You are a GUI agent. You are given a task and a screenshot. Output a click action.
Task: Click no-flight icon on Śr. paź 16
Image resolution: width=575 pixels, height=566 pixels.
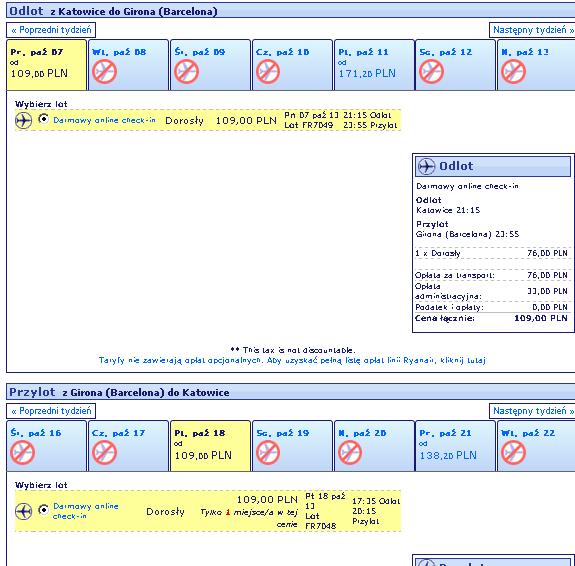pos(23,453)
